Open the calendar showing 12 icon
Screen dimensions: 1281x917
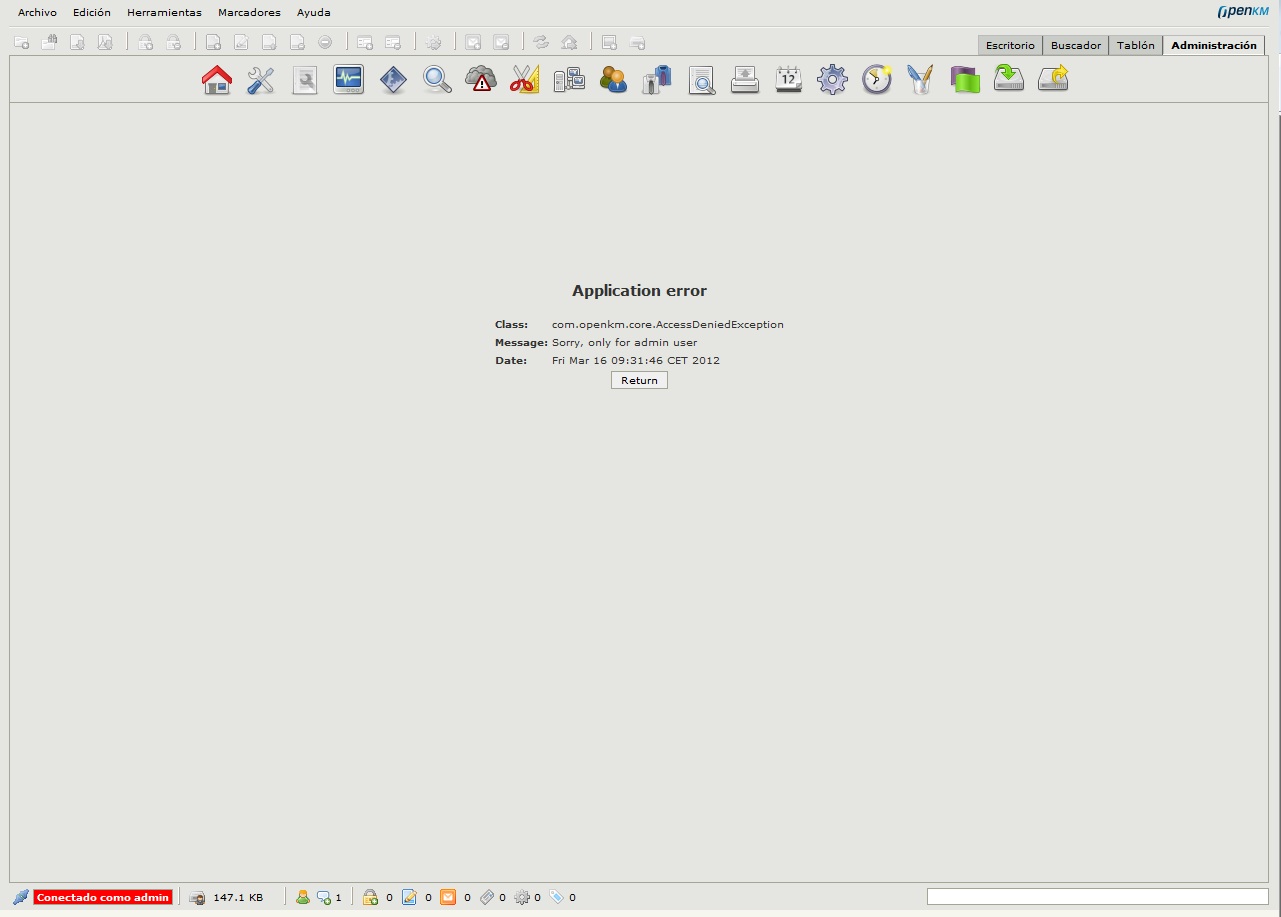pyautogui.click(x=789, y=79)
